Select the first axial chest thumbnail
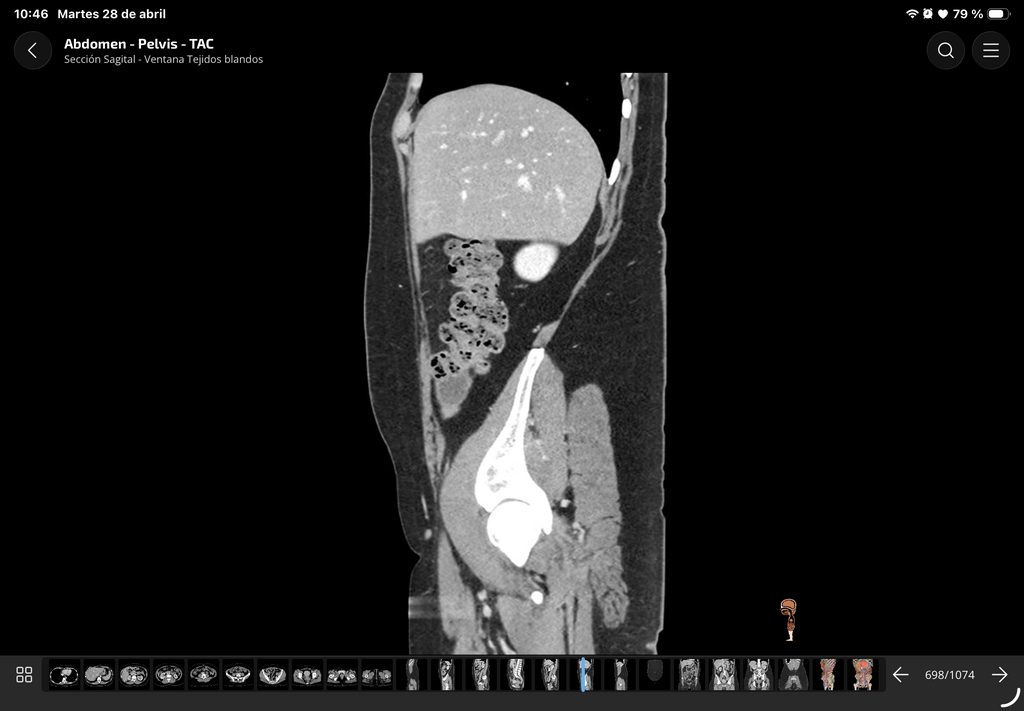The height and width of the screenshot is (711, 1024). tap(64, 675)
